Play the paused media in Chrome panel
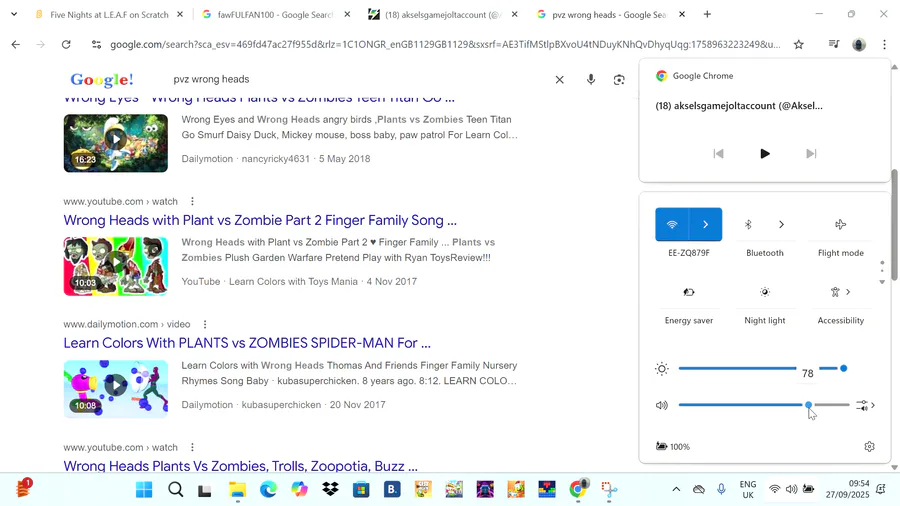The image size is (900, 506). click(765, 154)
